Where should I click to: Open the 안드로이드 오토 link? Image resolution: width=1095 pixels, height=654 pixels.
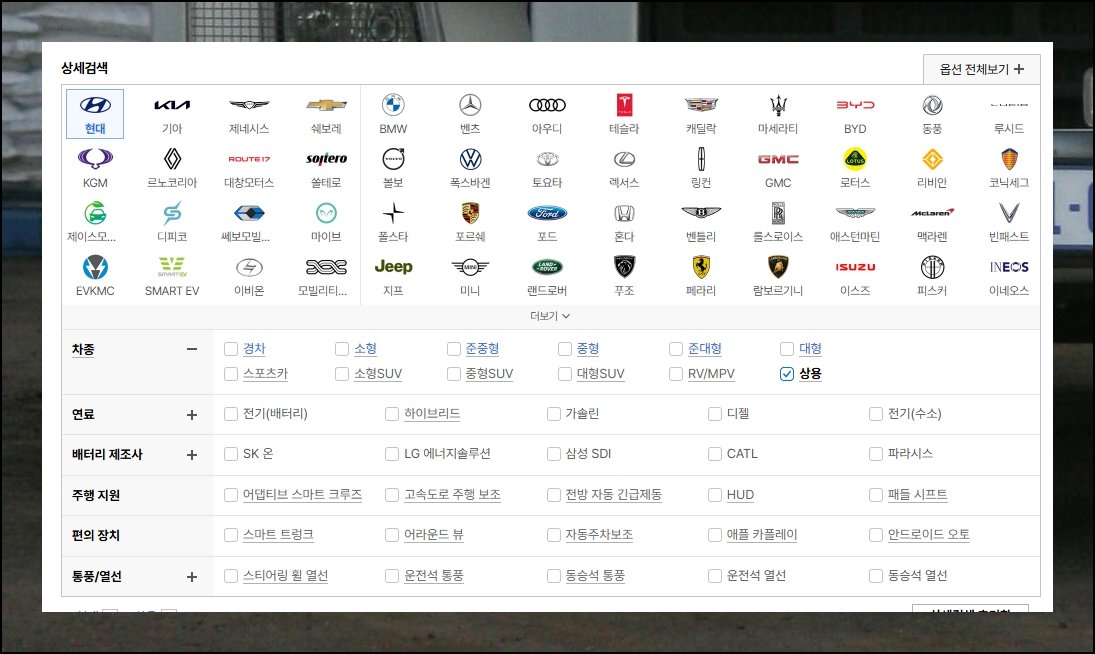coord(929,535)
